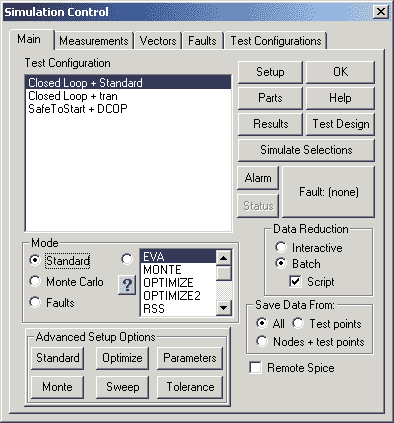Select Monte Carlo mode
This screenshot has width=394, height=423.
point(35,282)
